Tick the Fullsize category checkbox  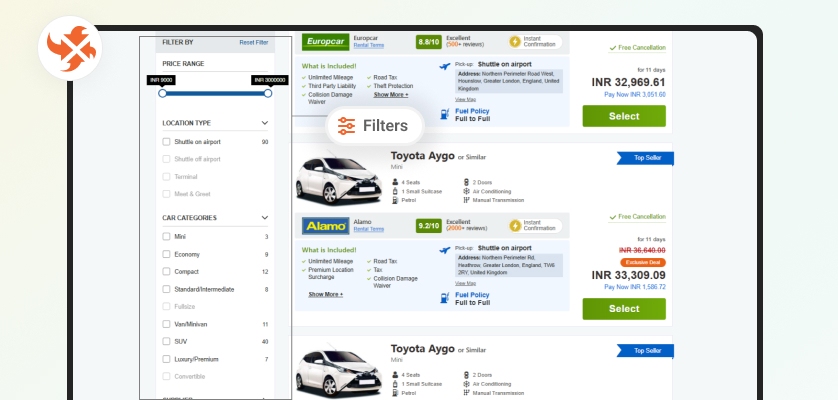(x=166, y=306)
